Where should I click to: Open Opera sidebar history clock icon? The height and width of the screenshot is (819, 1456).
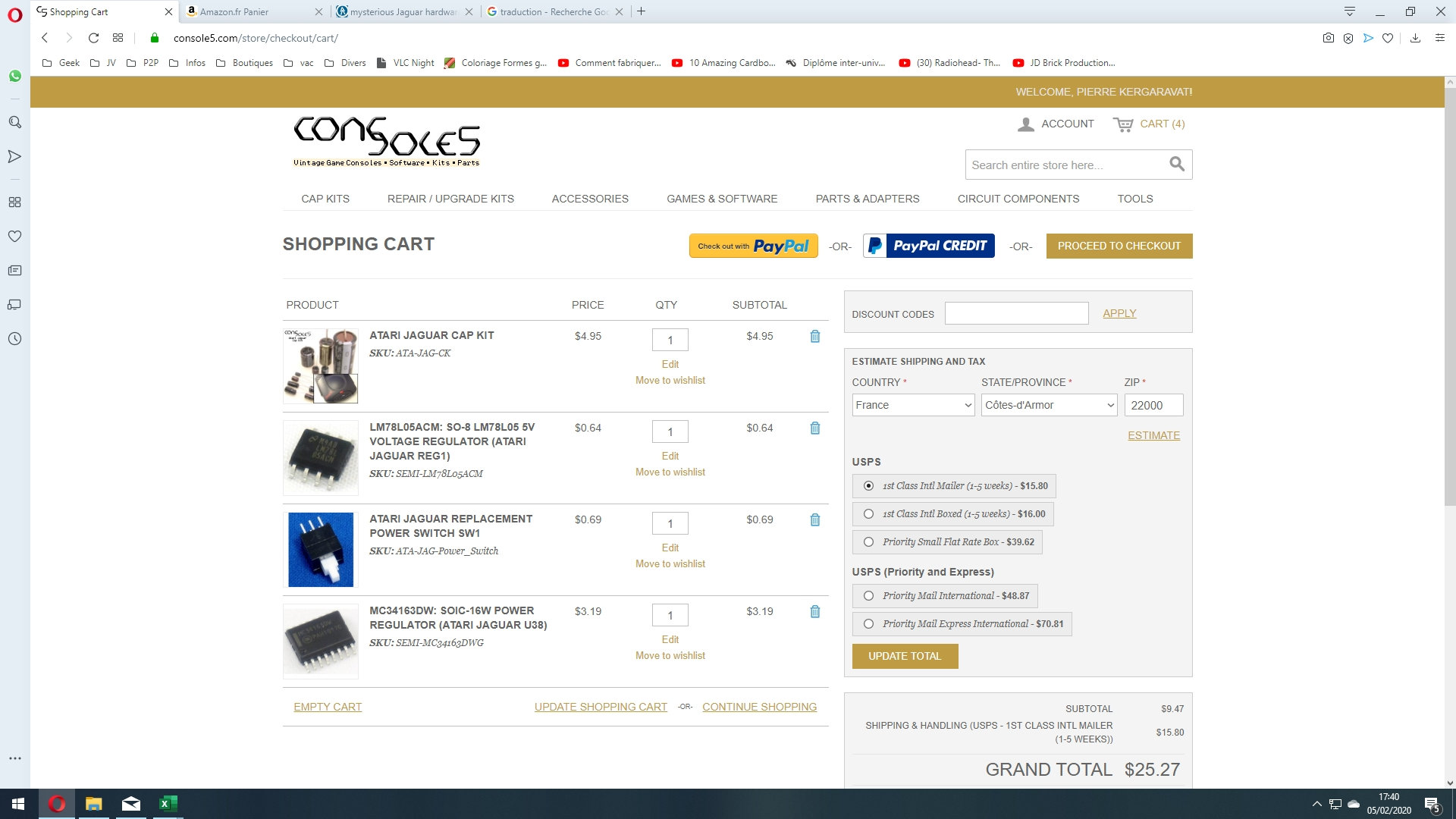pyautogui.click(x=14, y=339)
